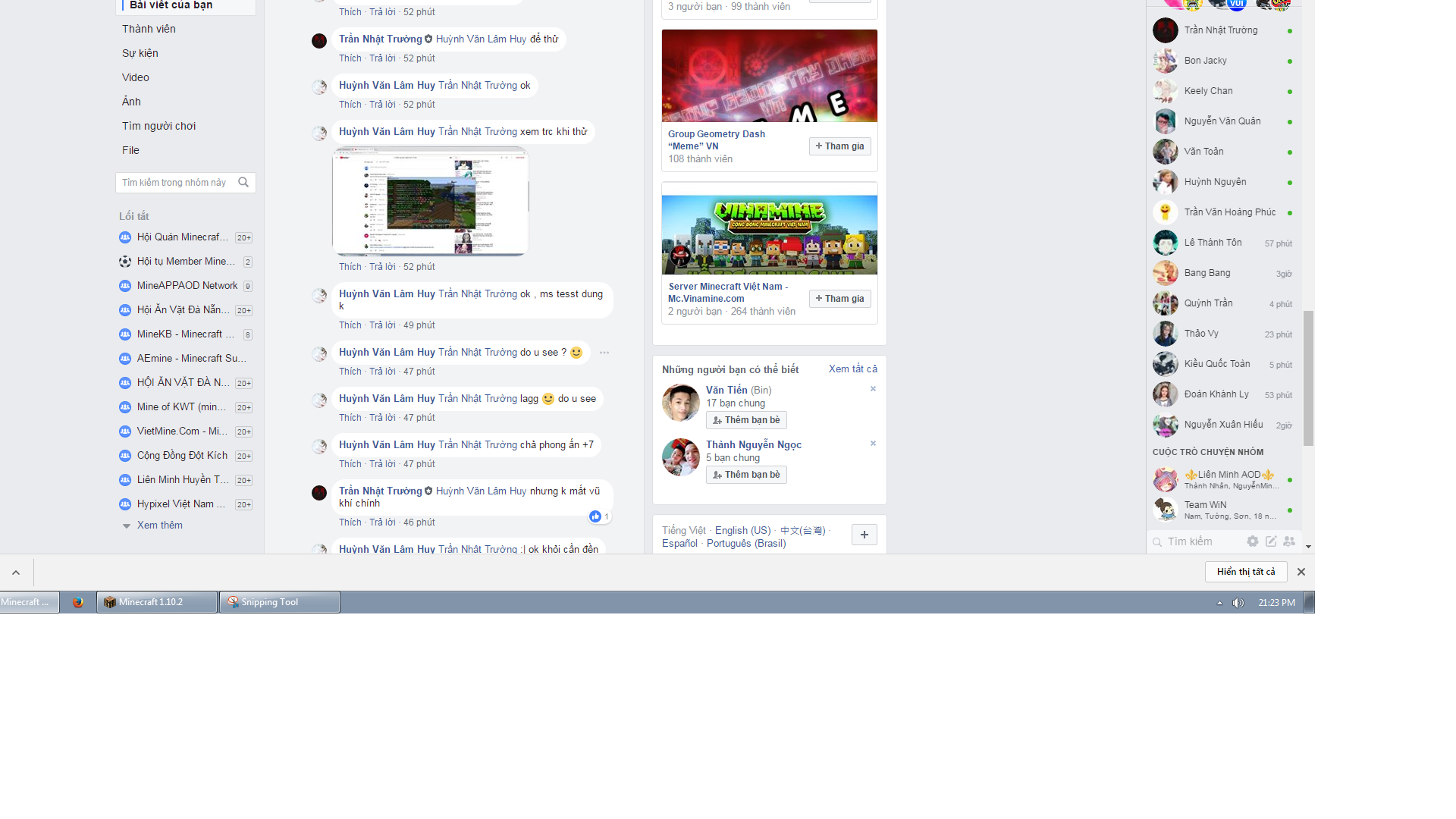Viewport: 1456px width, 819px height.
Task: Open comment options three-dots menu
Action: coord(604,353)
